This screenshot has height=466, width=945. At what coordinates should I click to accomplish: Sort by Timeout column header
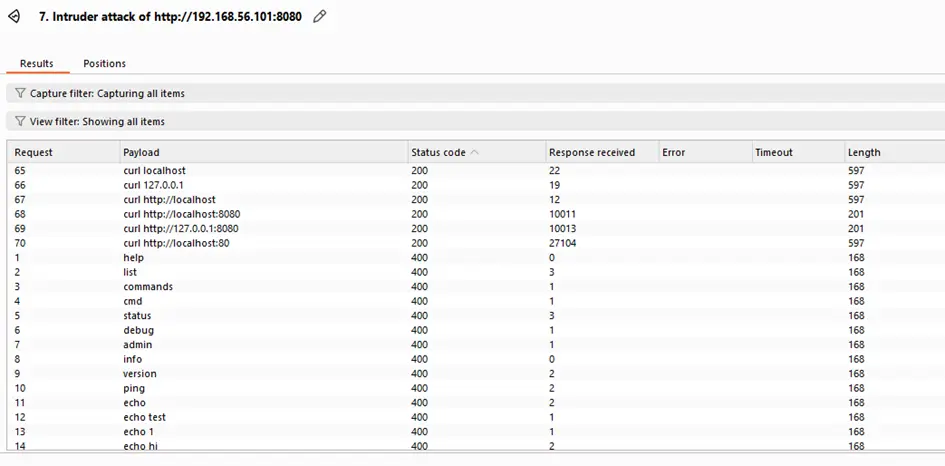[x=798, y=153]
